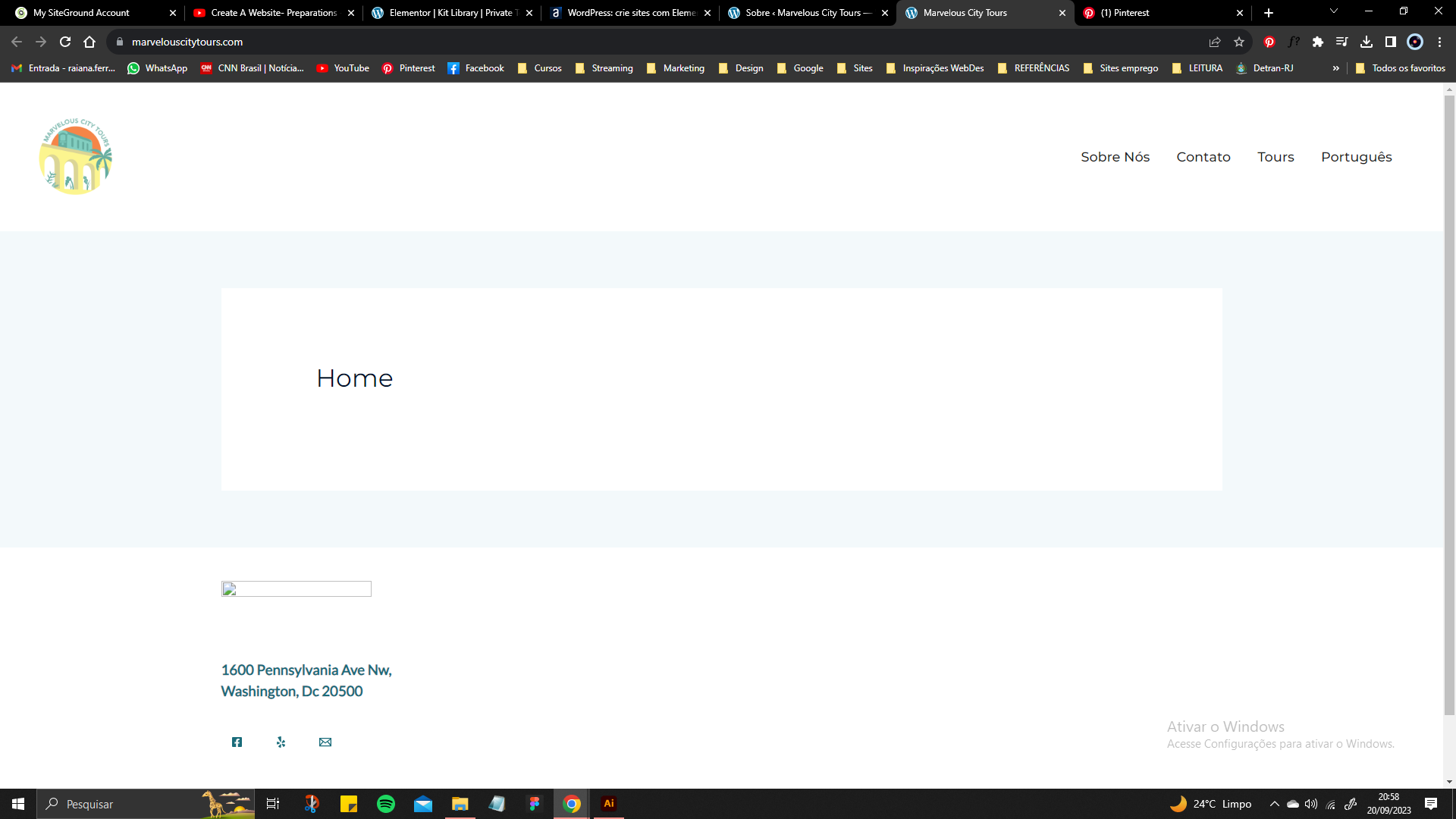This screenshot has height=819, width=1456.
Task: Click the Washington DC address link
Action: tap(306, 679)
